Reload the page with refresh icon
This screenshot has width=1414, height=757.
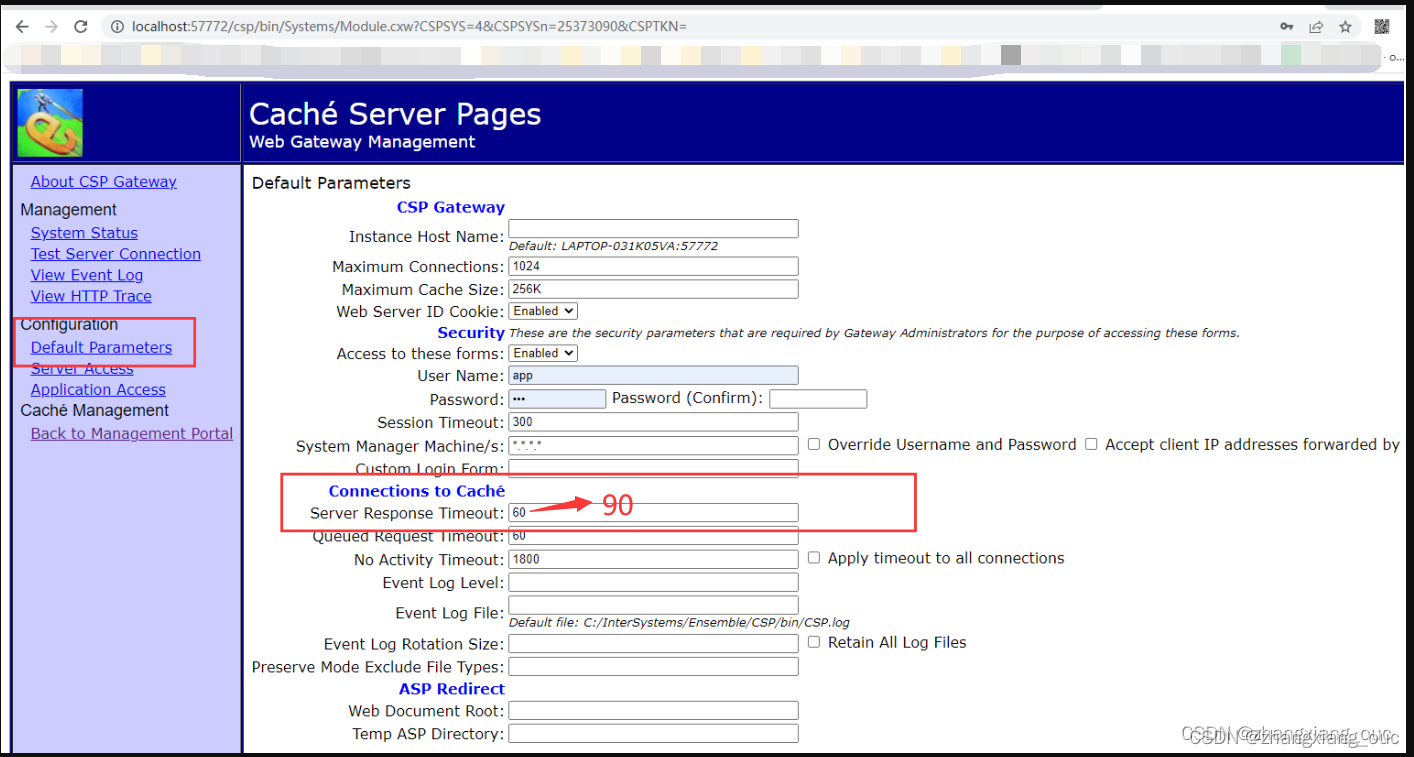(81, 26)
